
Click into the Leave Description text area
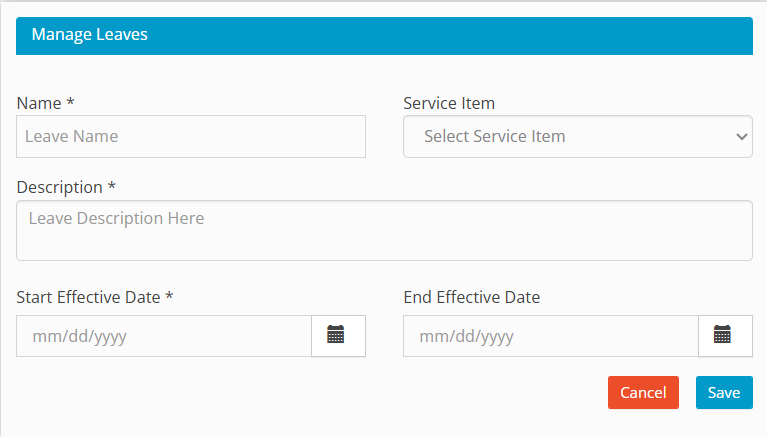click(384, 230)
